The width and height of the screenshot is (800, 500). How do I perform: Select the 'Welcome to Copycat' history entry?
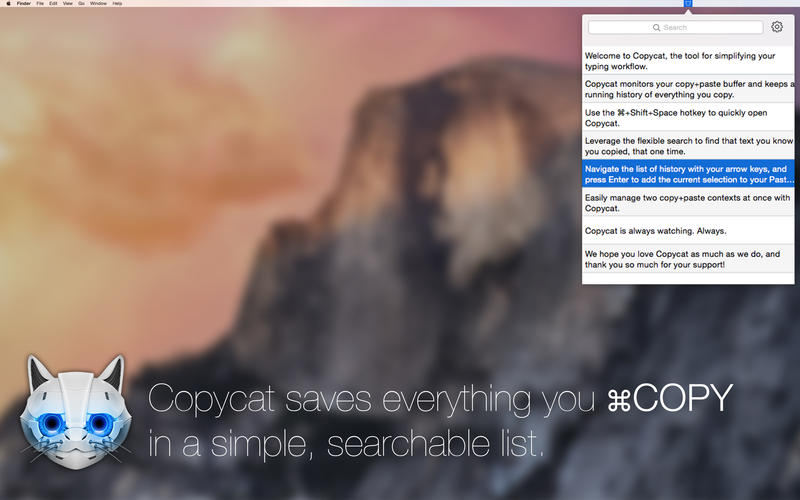pos(688,61)
